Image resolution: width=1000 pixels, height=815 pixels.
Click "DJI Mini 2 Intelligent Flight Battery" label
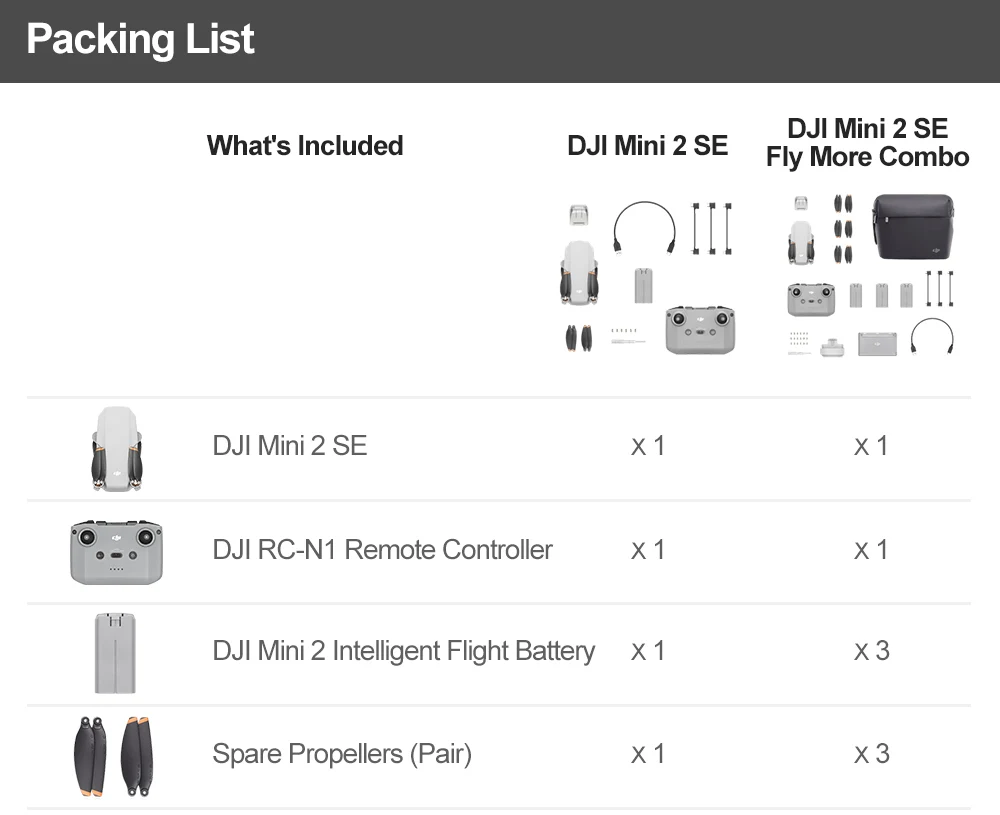[x=403, y=651]
